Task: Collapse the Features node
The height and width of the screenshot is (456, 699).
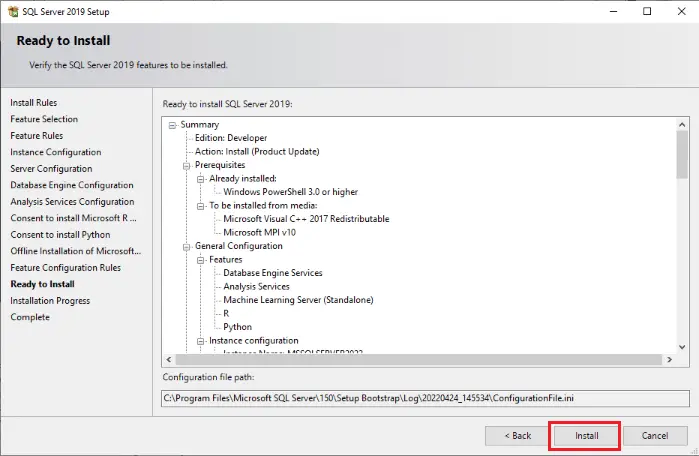Action: coord(201,260)
